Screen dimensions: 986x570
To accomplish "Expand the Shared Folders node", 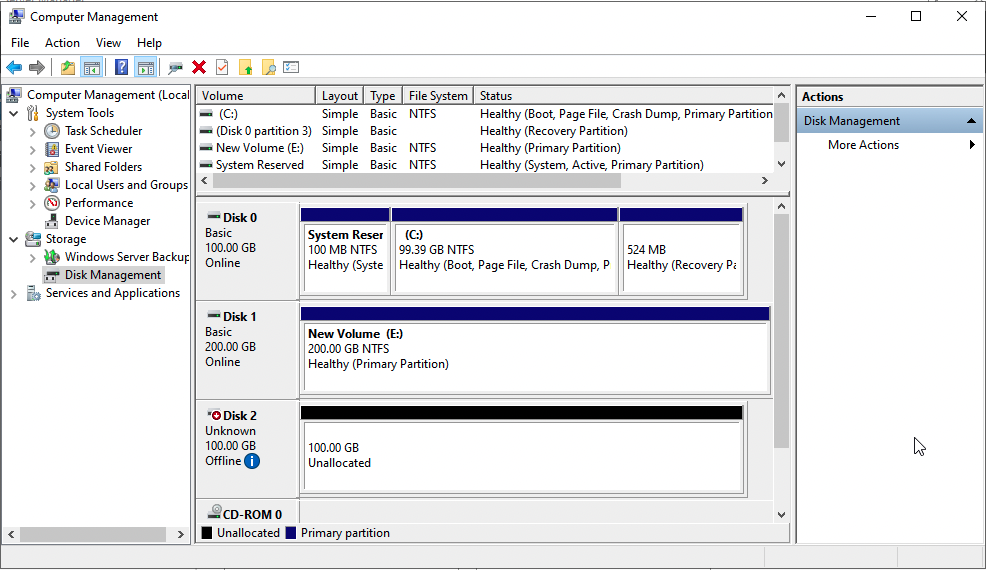I will click(33, 167).
